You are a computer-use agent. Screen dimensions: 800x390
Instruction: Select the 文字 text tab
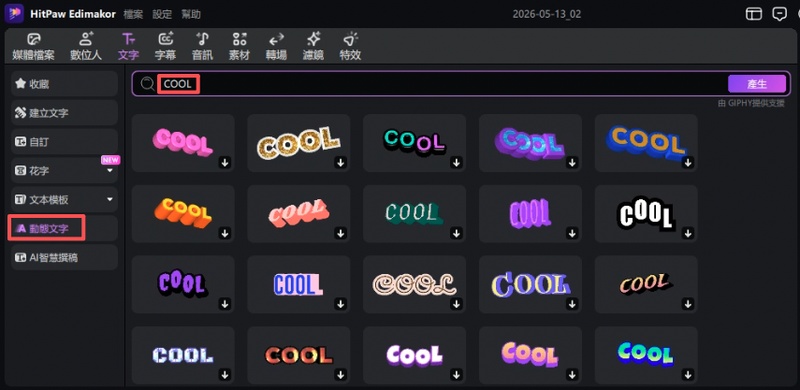tap(128, 46)
